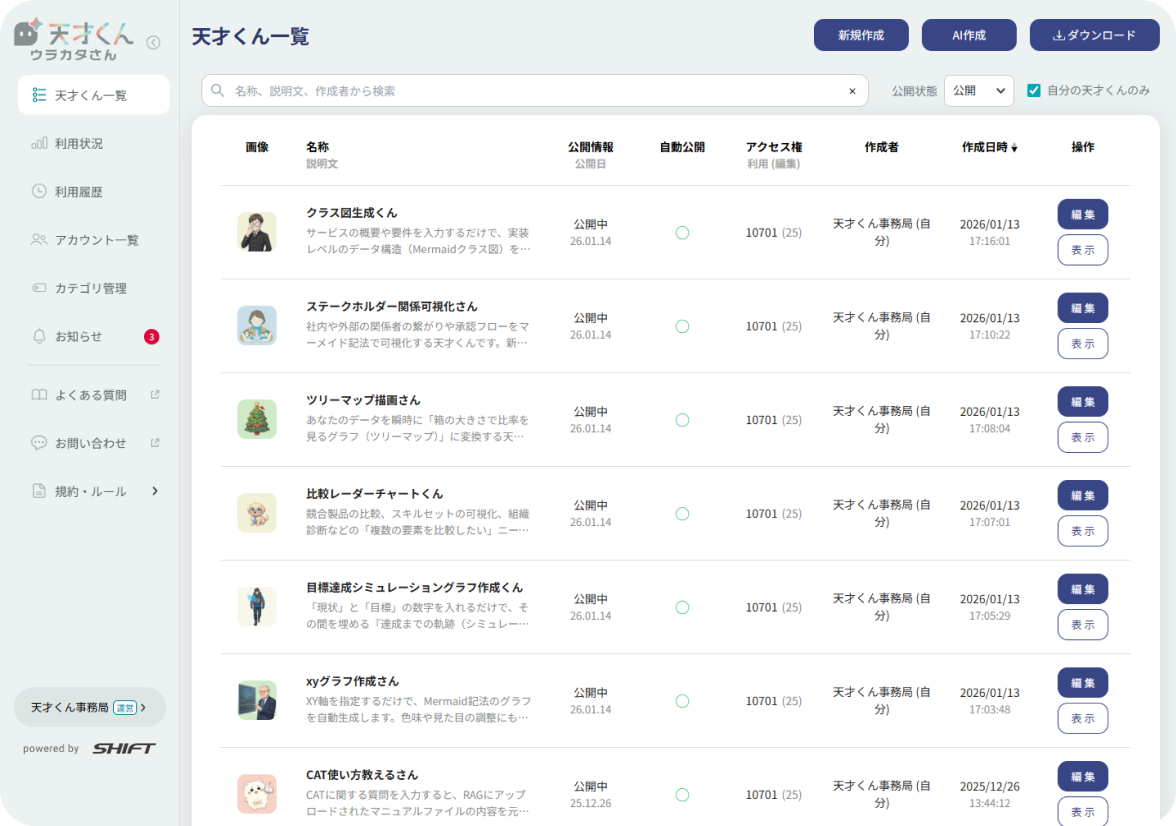Click the speech bubble icon for お問い合わせ

tap(39, 443)
